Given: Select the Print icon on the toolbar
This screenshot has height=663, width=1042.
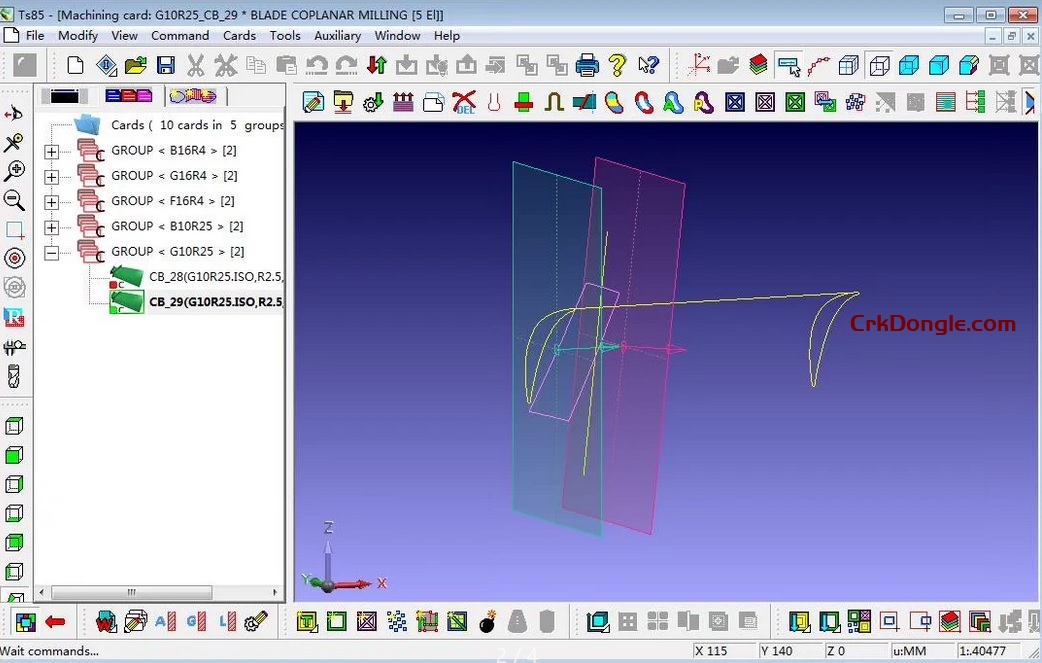Looking at the screenshot, I should (x=586, y=64).
